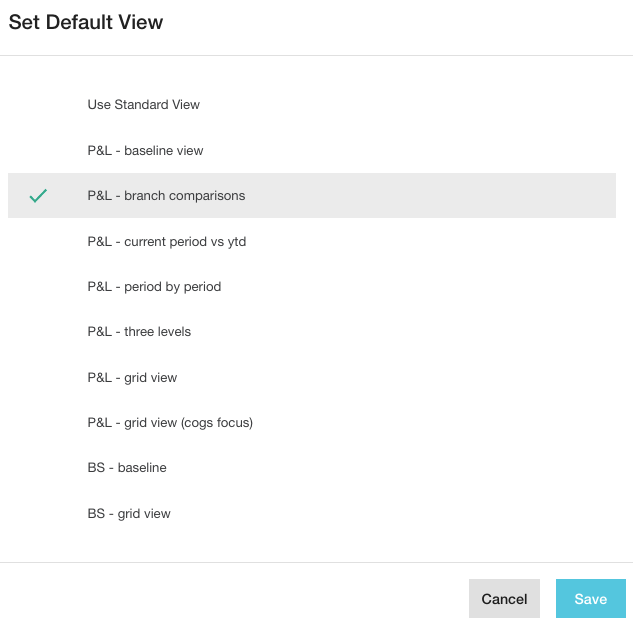Click empty check area left of BS - grid view

pos(38,514)
